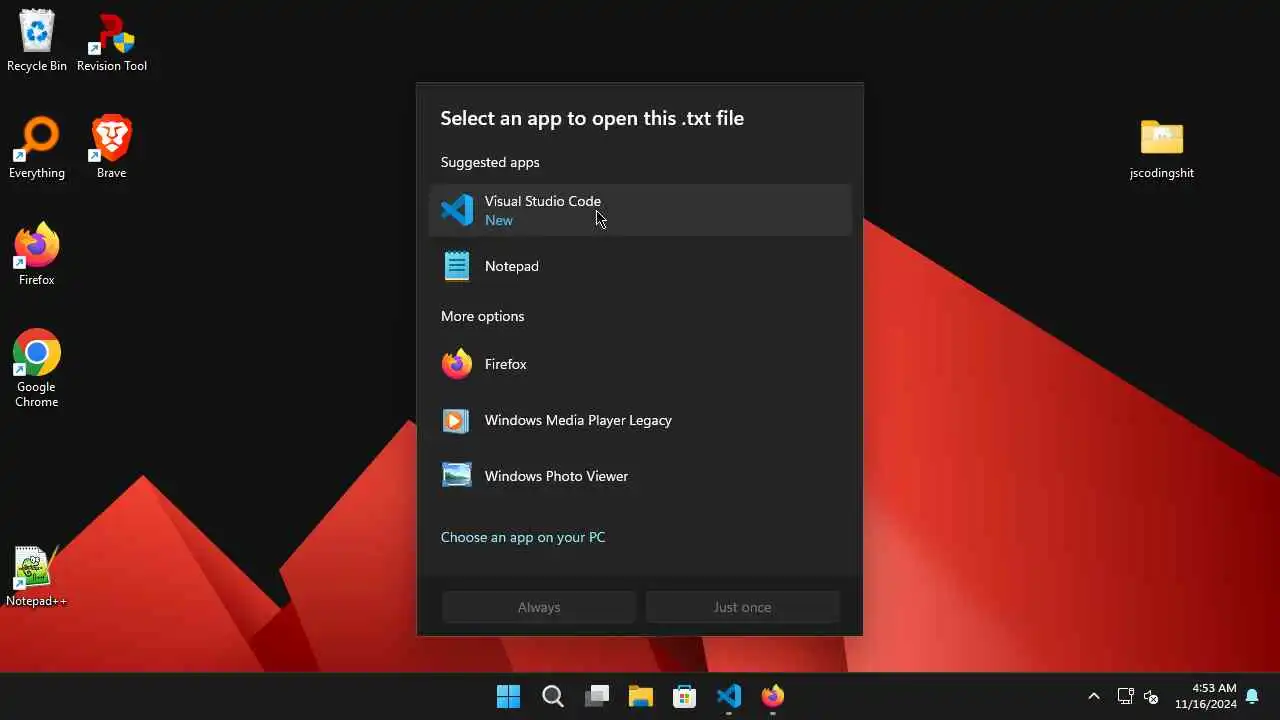Screen dimensions: 1280x720
Task: Open Firefox desktop shortcut
Action: pyautogui.click(x=37, y=256)
